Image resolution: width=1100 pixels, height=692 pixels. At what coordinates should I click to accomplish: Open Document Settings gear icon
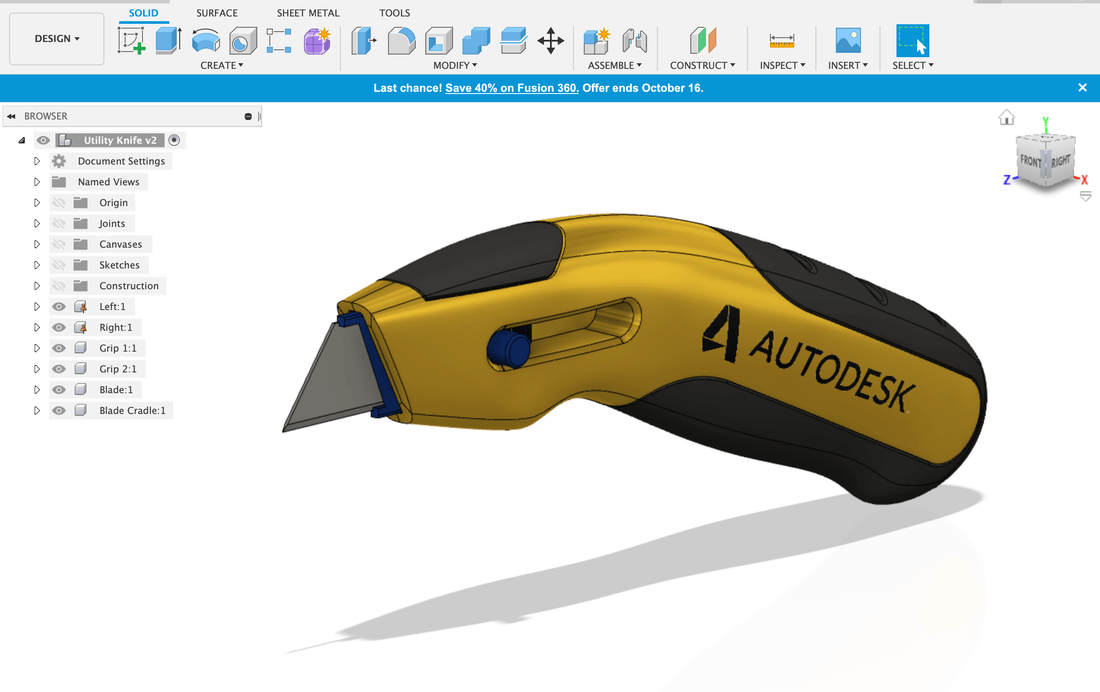click(x=59, y=161)
